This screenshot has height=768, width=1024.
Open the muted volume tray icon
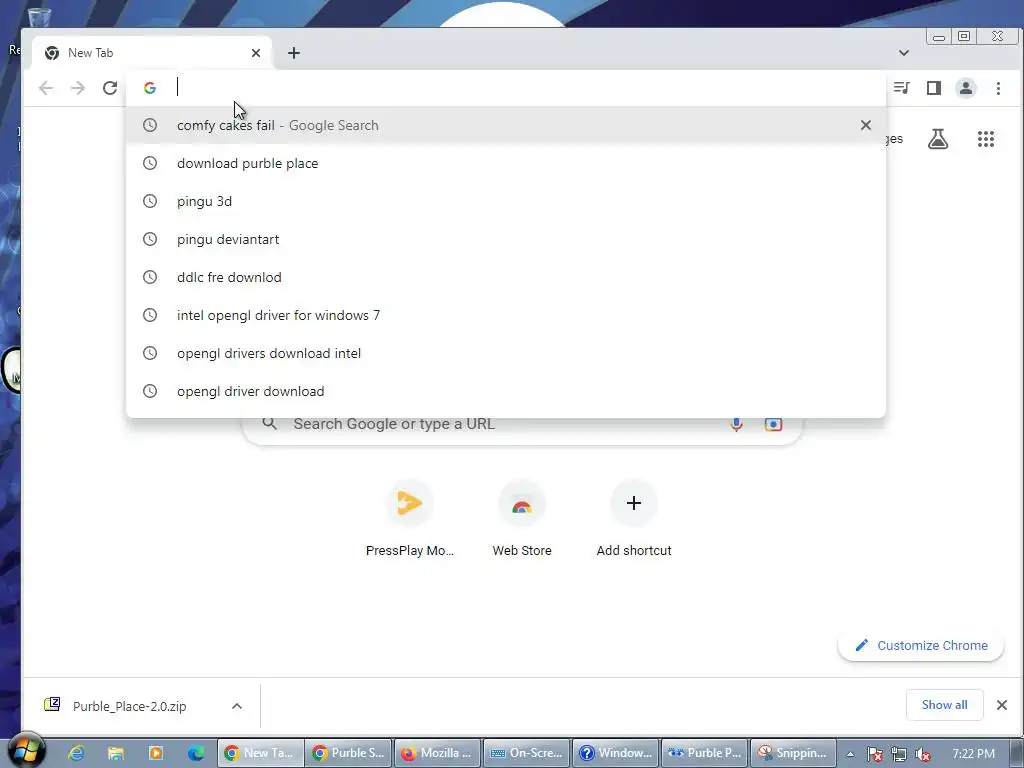923,754
